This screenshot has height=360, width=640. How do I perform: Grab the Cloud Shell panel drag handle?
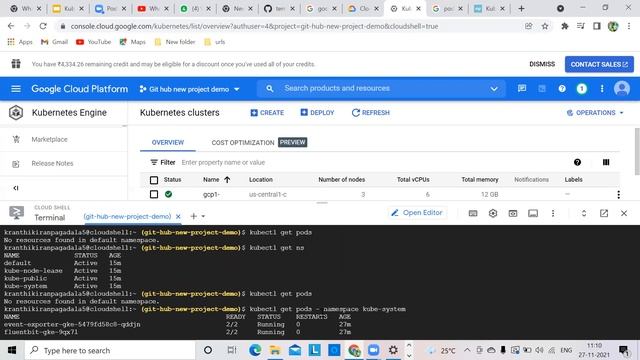322,202
